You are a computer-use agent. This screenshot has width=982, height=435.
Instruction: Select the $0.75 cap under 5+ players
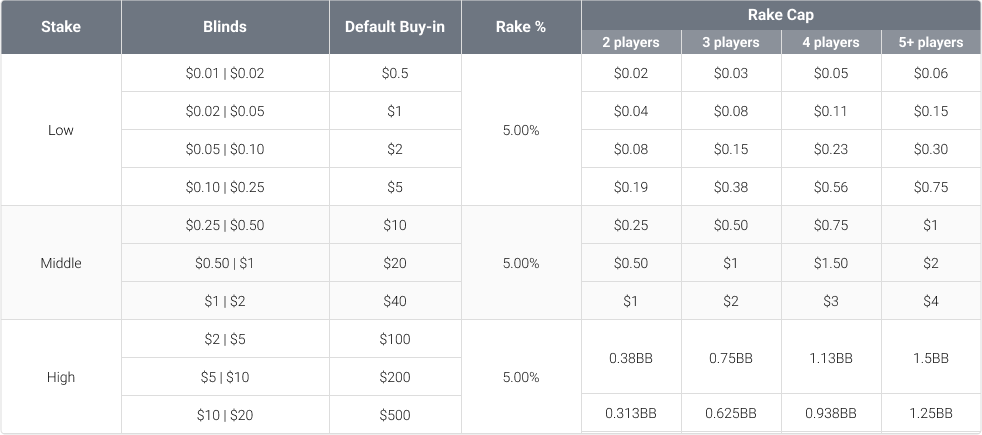[x=931, y=187]
